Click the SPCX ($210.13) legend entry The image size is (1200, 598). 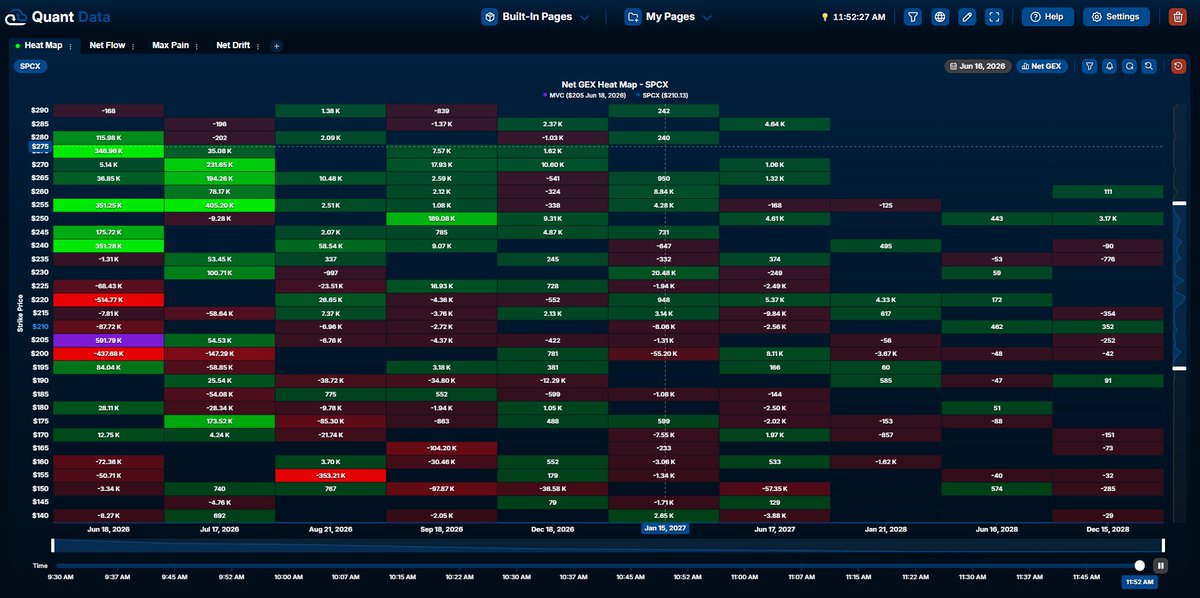point(663,95)
